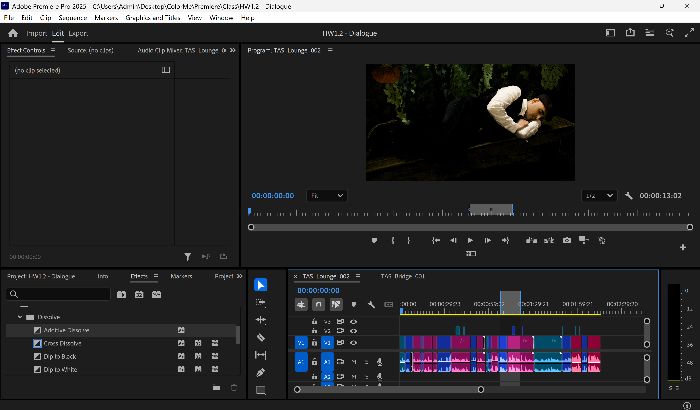Screen dimensions: 700x410
Task: Toggle V2 track output eye
Action: (353, 331)
